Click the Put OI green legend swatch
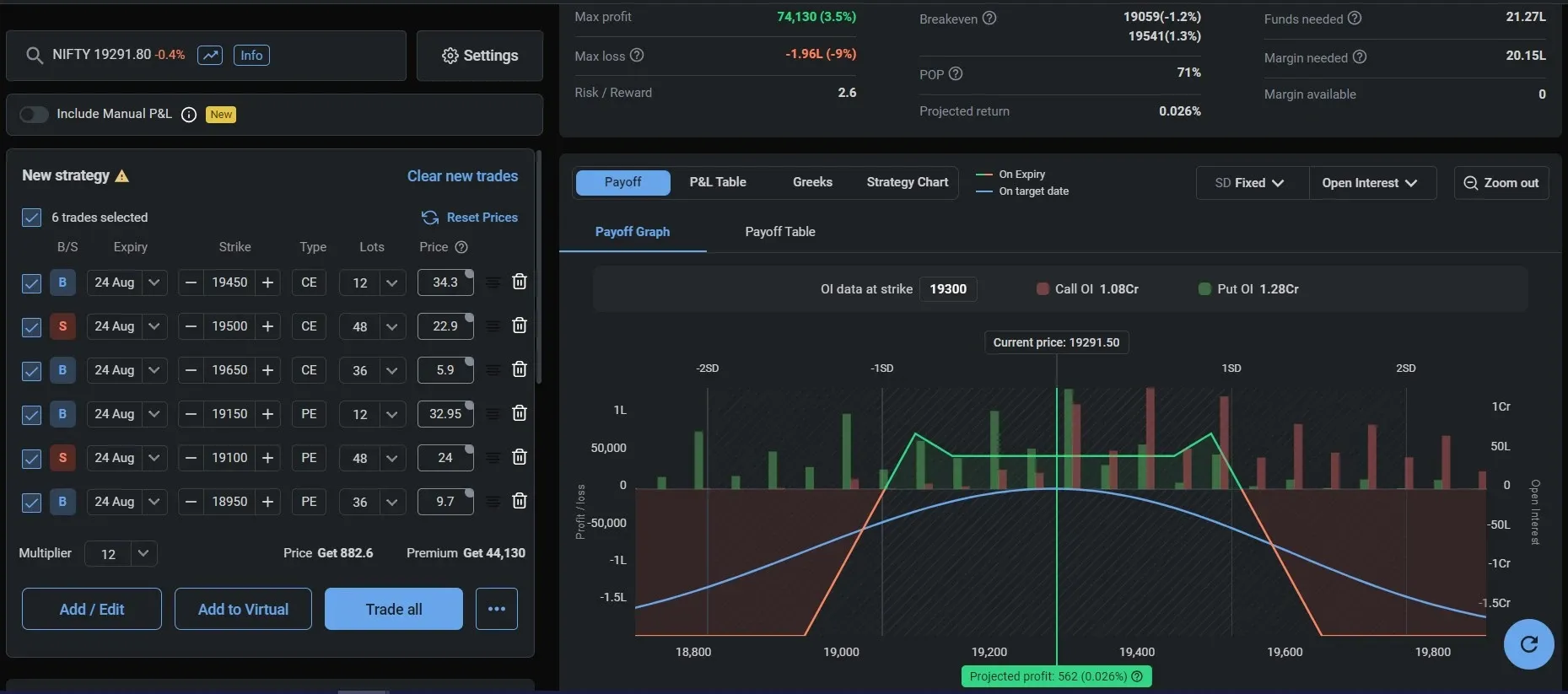1568x694 pixels. tap(1204, 289)
